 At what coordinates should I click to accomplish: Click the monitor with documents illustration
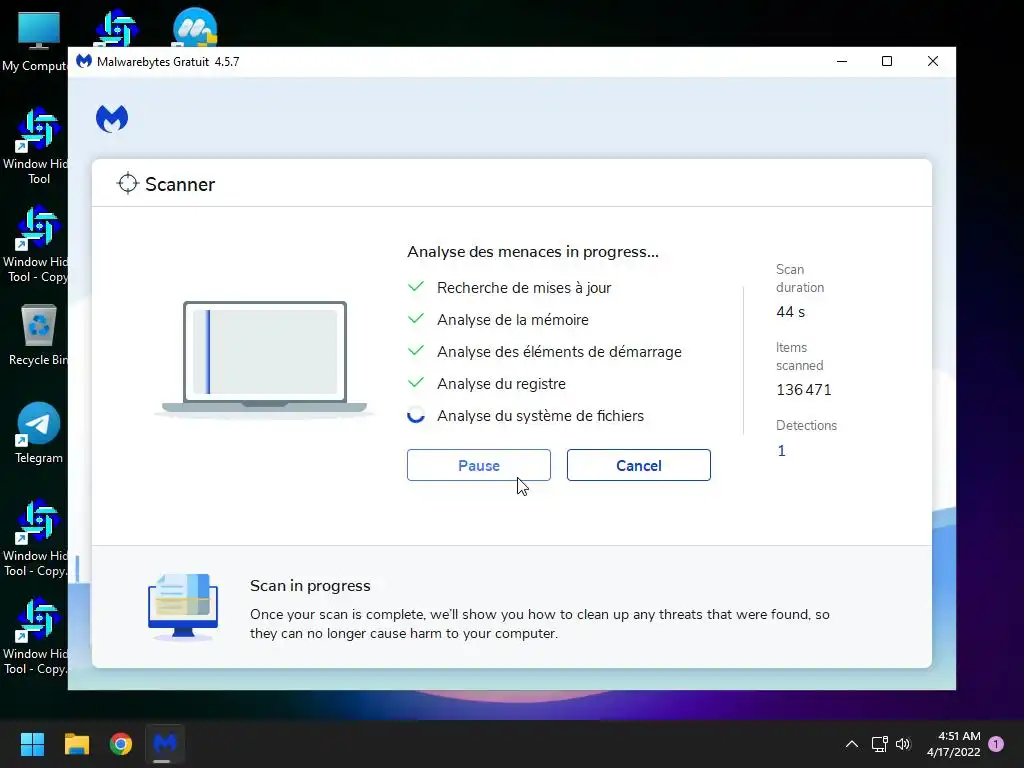(183, 607)
